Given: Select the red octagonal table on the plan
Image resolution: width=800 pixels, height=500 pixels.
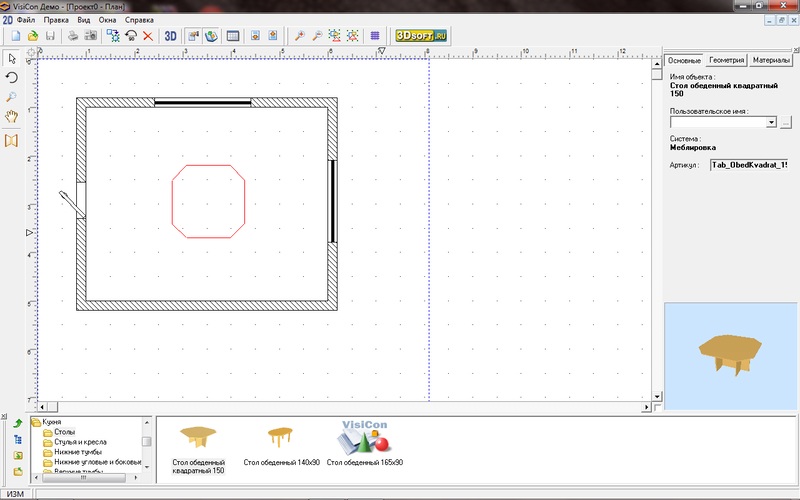Looking at the screenshot, I should [208, 201].
